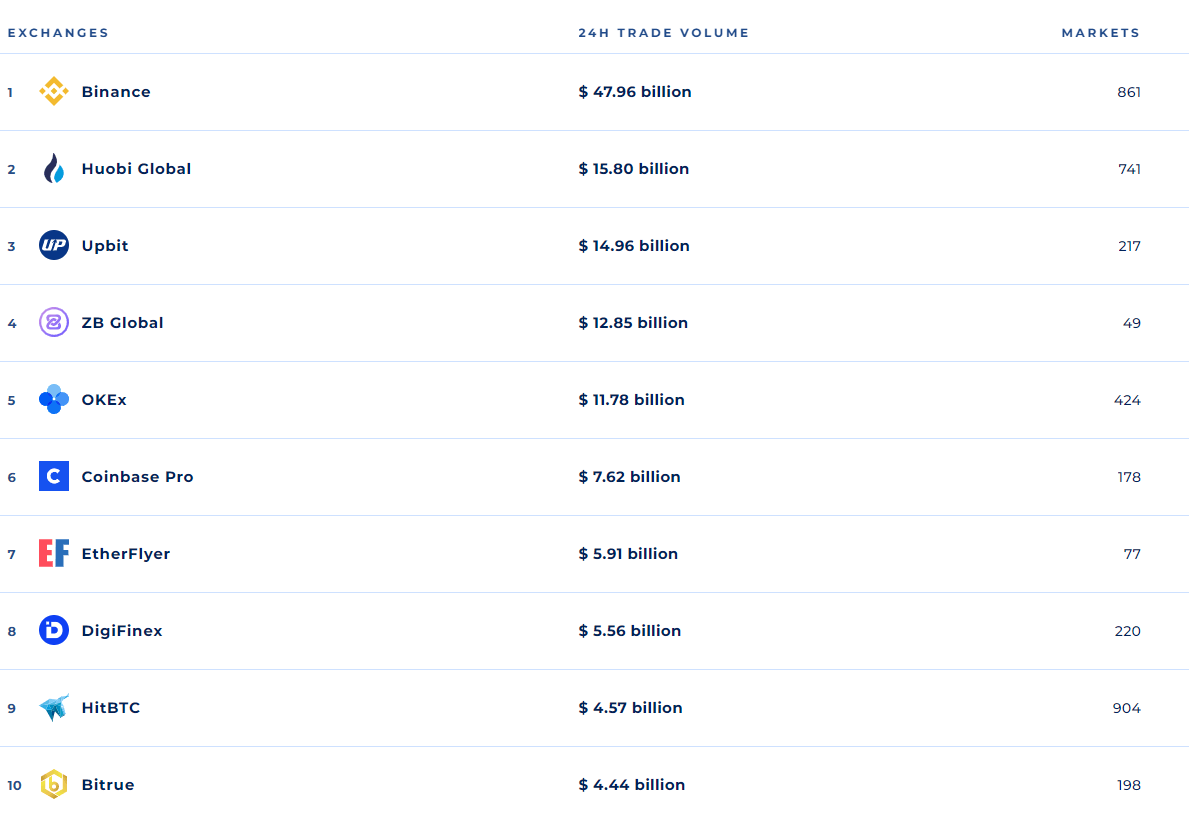This screenshot has height=822, width=1189.
Task: Open the HitBTC exchange name
Action: pyautogui.click(x=111, y=707)
